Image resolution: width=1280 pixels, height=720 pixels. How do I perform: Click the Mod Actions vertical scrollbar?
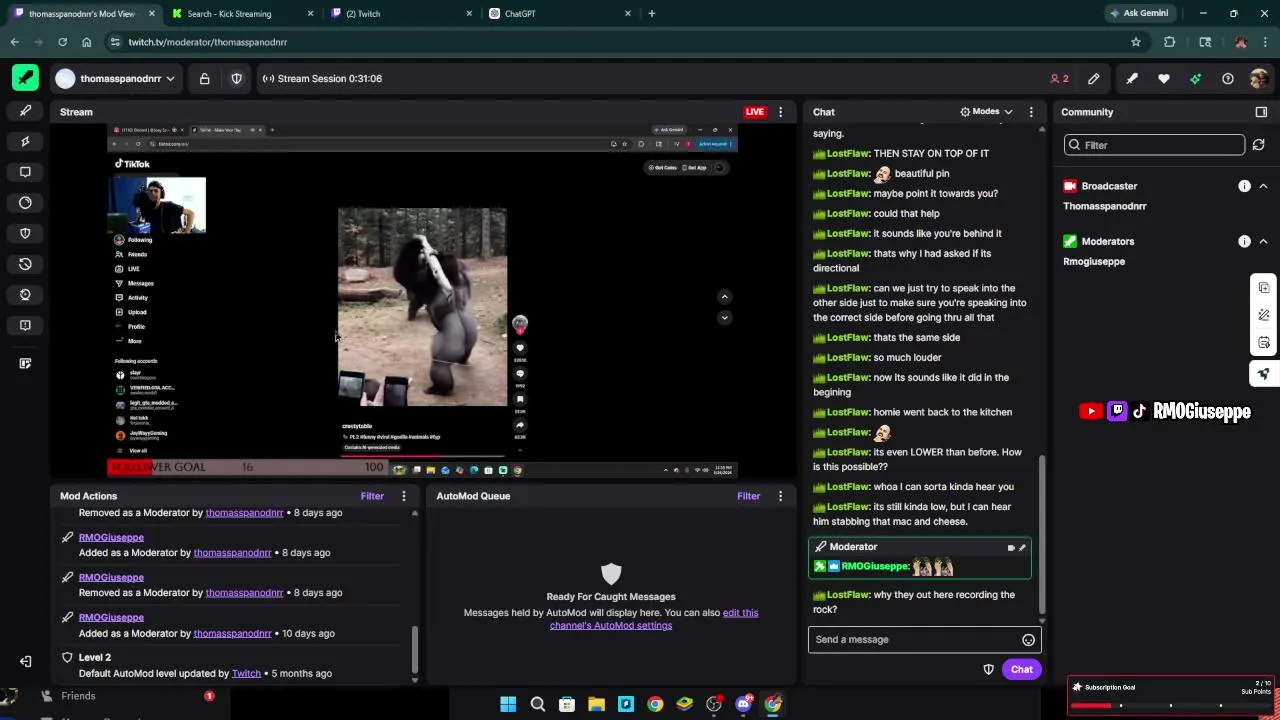415,648
